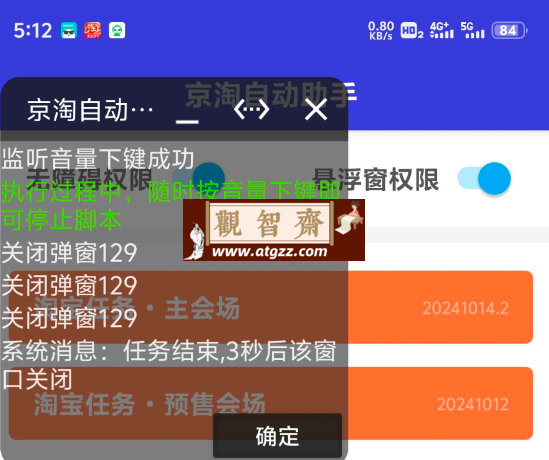This screenshot has width=549, height=460.
Task: Select log line 监听音量下键成功
Action: (x=98, y=158)
